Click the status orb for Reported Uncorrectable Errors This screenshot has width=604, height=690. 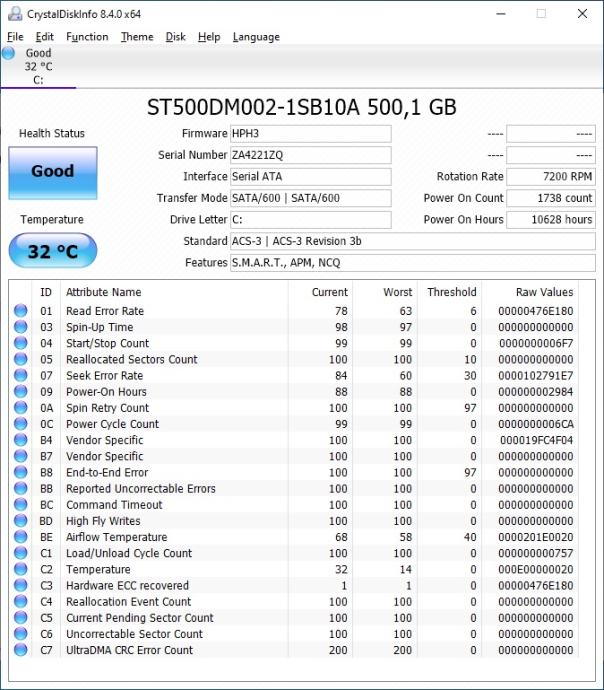point(20,488)
